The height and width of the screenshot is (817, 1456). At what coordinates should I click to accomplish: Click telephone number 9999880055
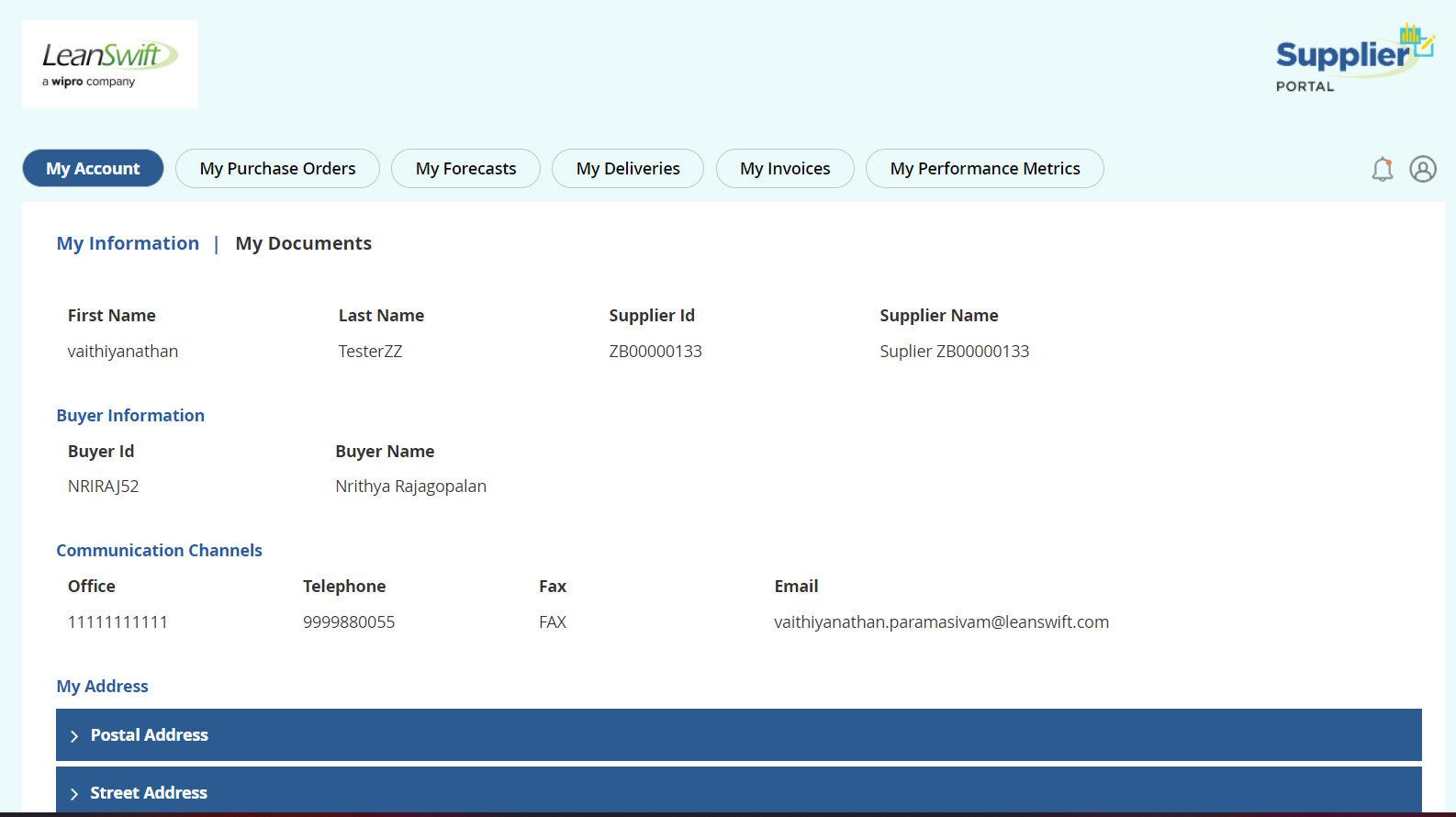(x=349, y=622)
